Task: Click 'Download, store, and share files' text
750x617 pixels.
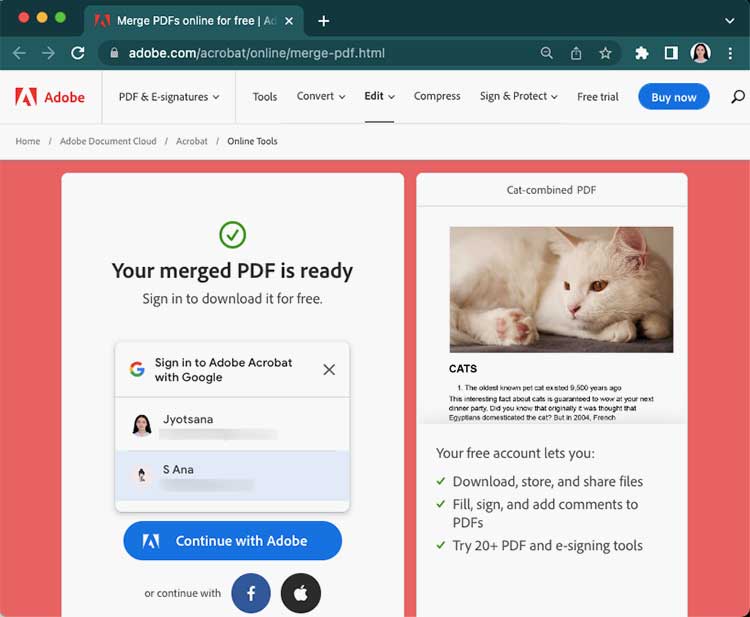Action: [x=548, y=481]
